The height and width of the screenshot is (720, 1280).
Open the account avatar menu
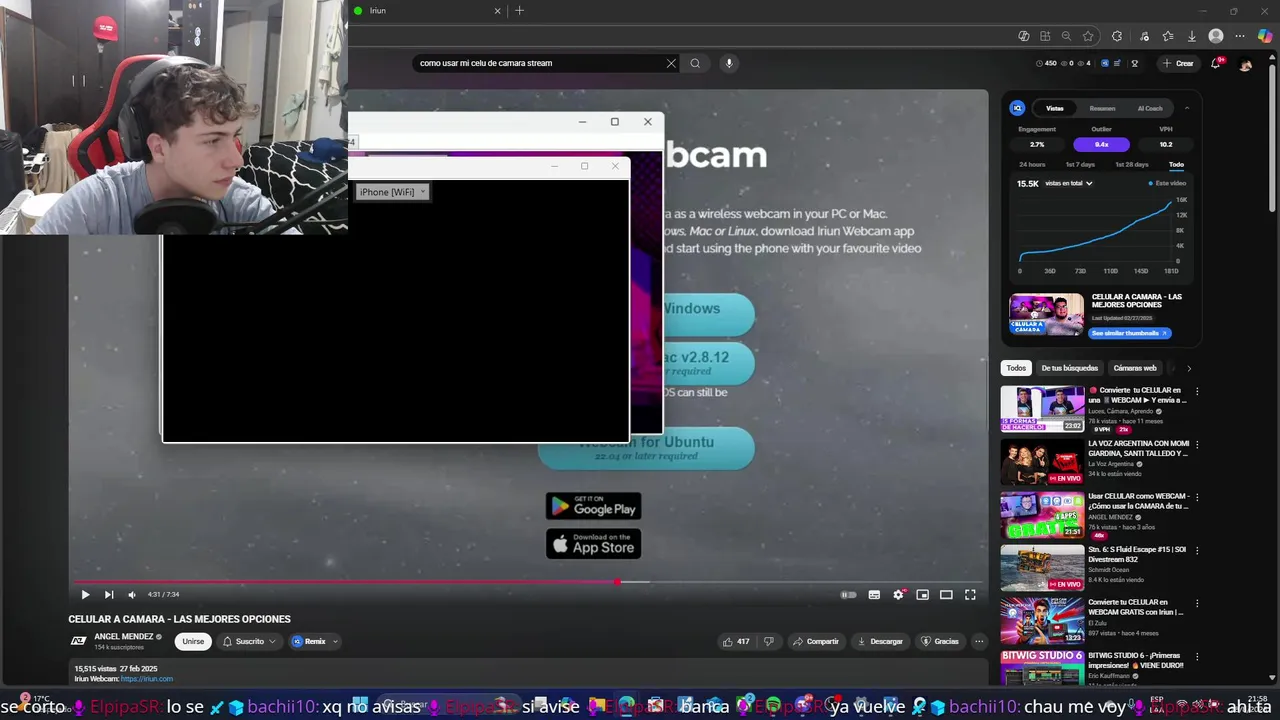pos(1246,64)
